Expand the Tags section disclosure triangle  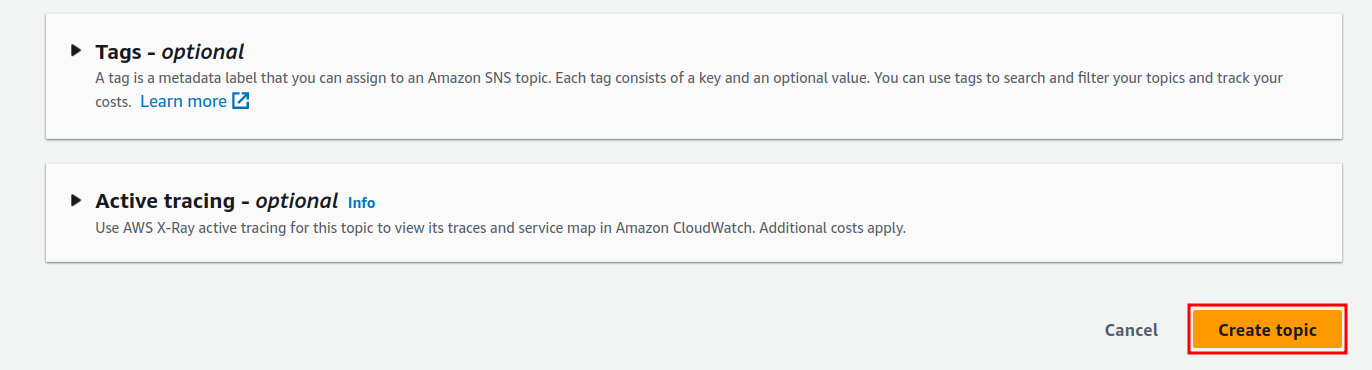(76, 50)
